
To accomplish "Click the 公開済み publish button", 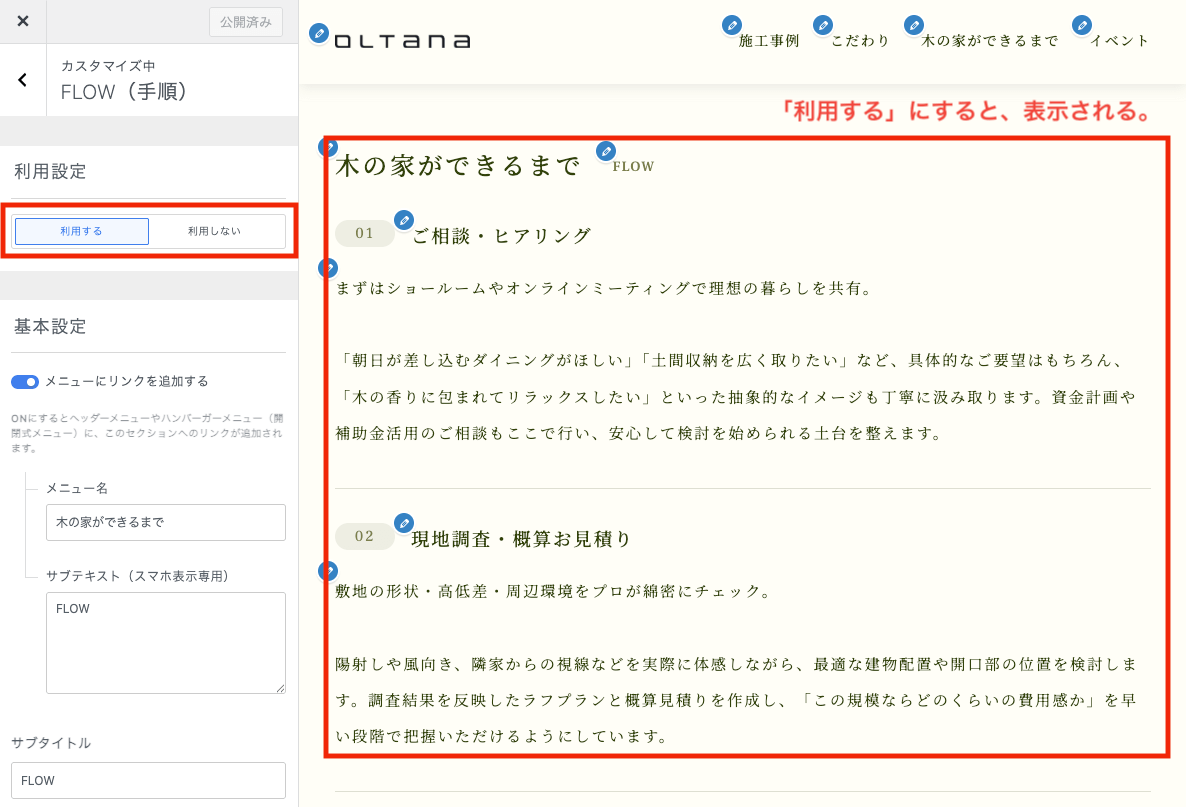I will pos(246,22).
